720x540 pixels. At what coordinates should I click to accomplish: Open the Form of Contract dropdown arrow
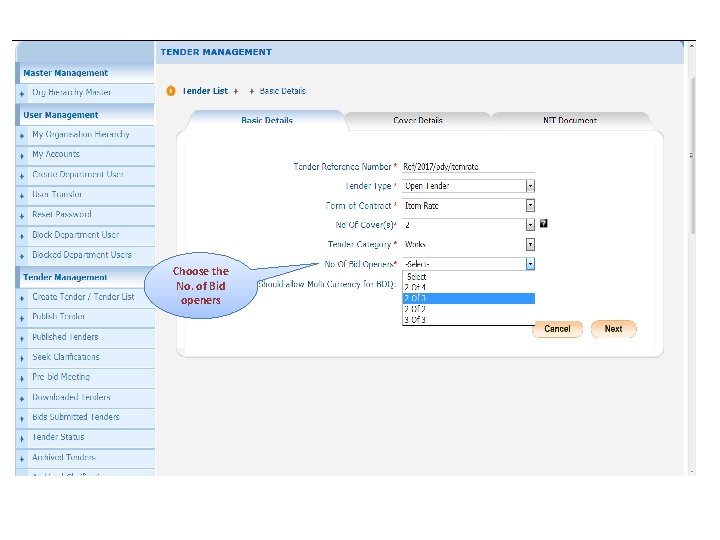point(530,205)
